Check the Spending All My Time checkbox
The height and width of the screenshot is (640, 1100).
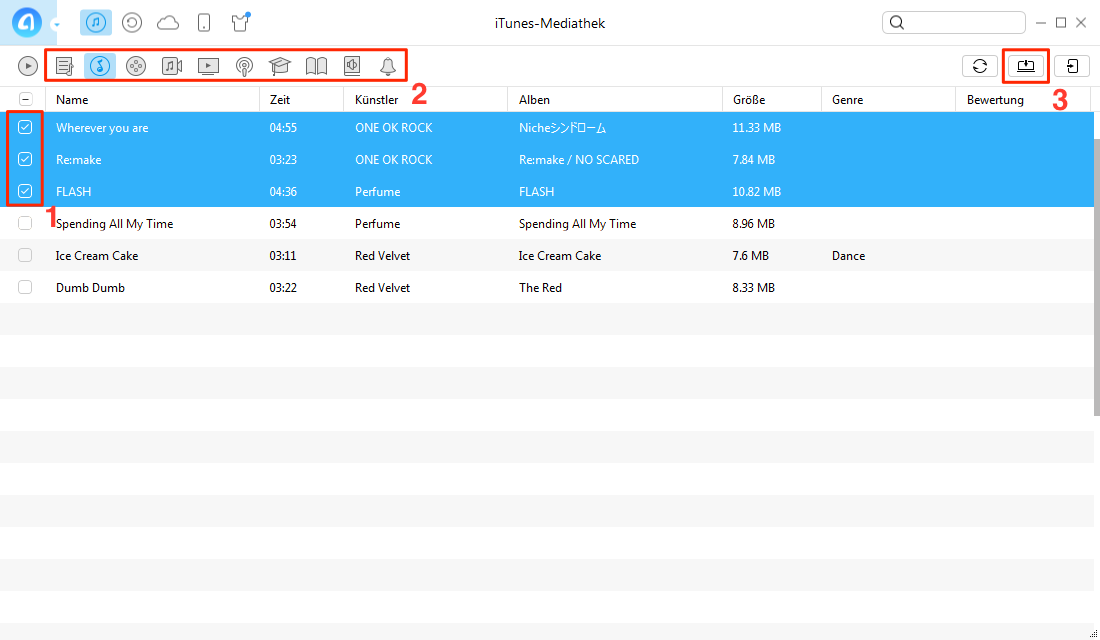click(x=25, y=223)
